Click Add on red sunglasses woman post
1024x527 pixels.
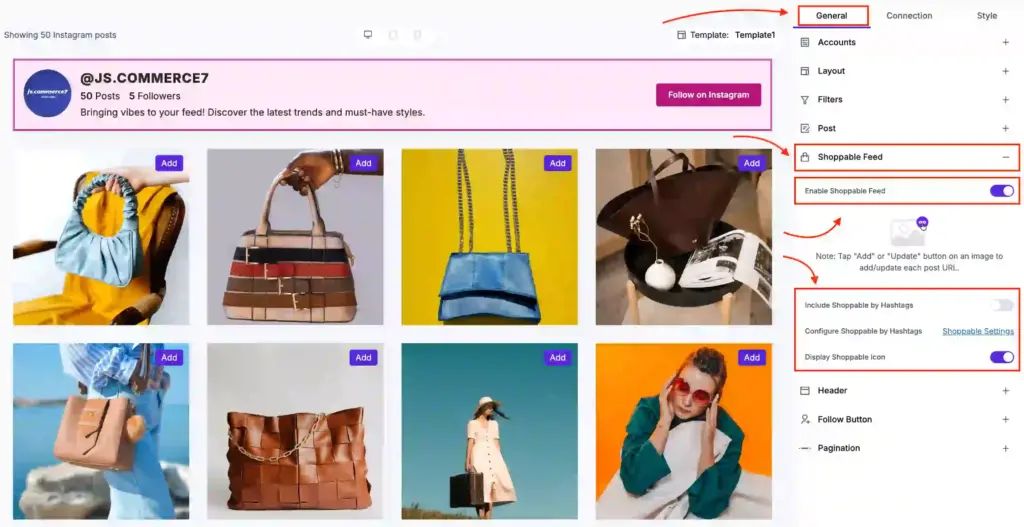[752, 357]
